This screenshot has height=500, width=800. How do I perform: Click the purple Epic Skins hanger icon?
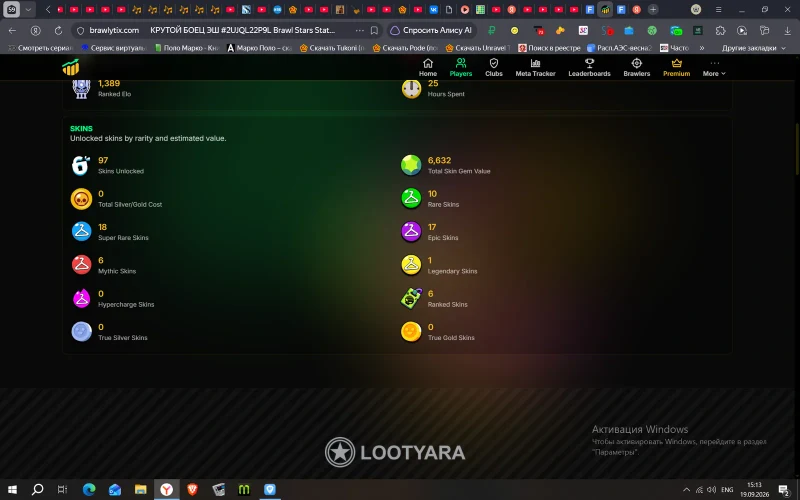411,232
